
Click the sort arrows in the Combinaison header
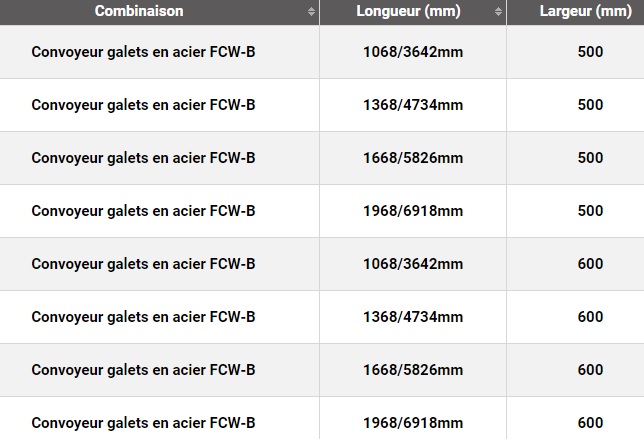[311, 11]
